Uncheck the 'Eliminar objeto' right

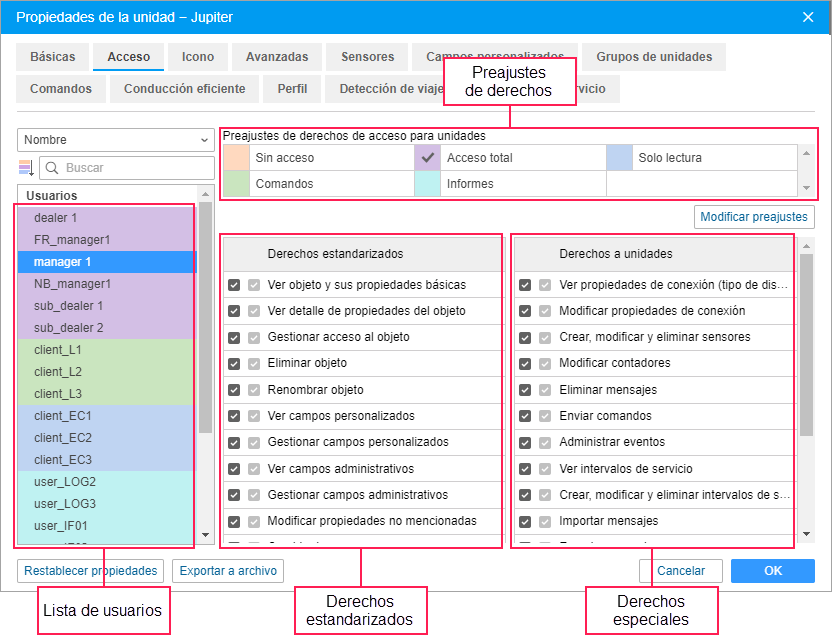point(234,363)
